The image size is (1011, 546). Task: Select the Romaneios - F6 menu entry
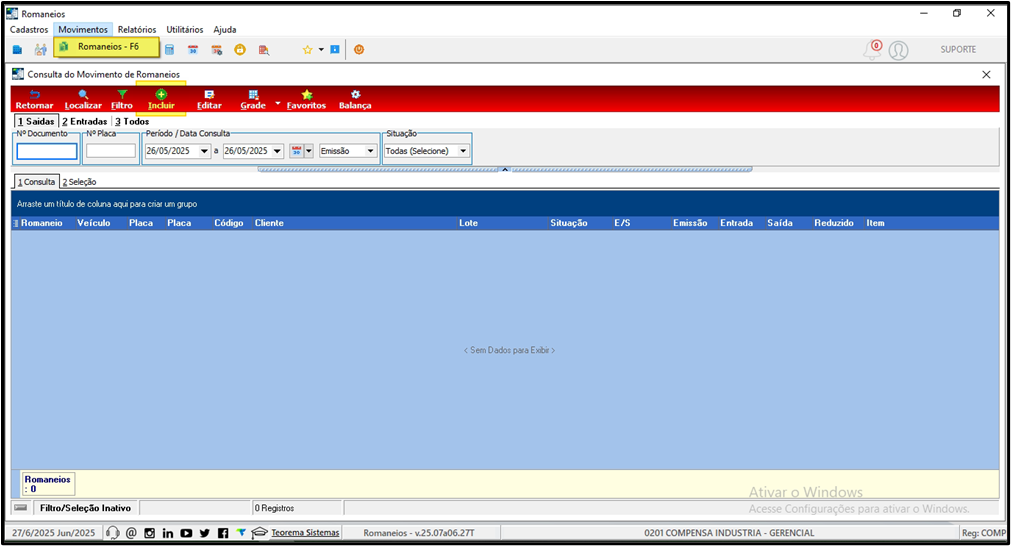(x=106, y=46)
